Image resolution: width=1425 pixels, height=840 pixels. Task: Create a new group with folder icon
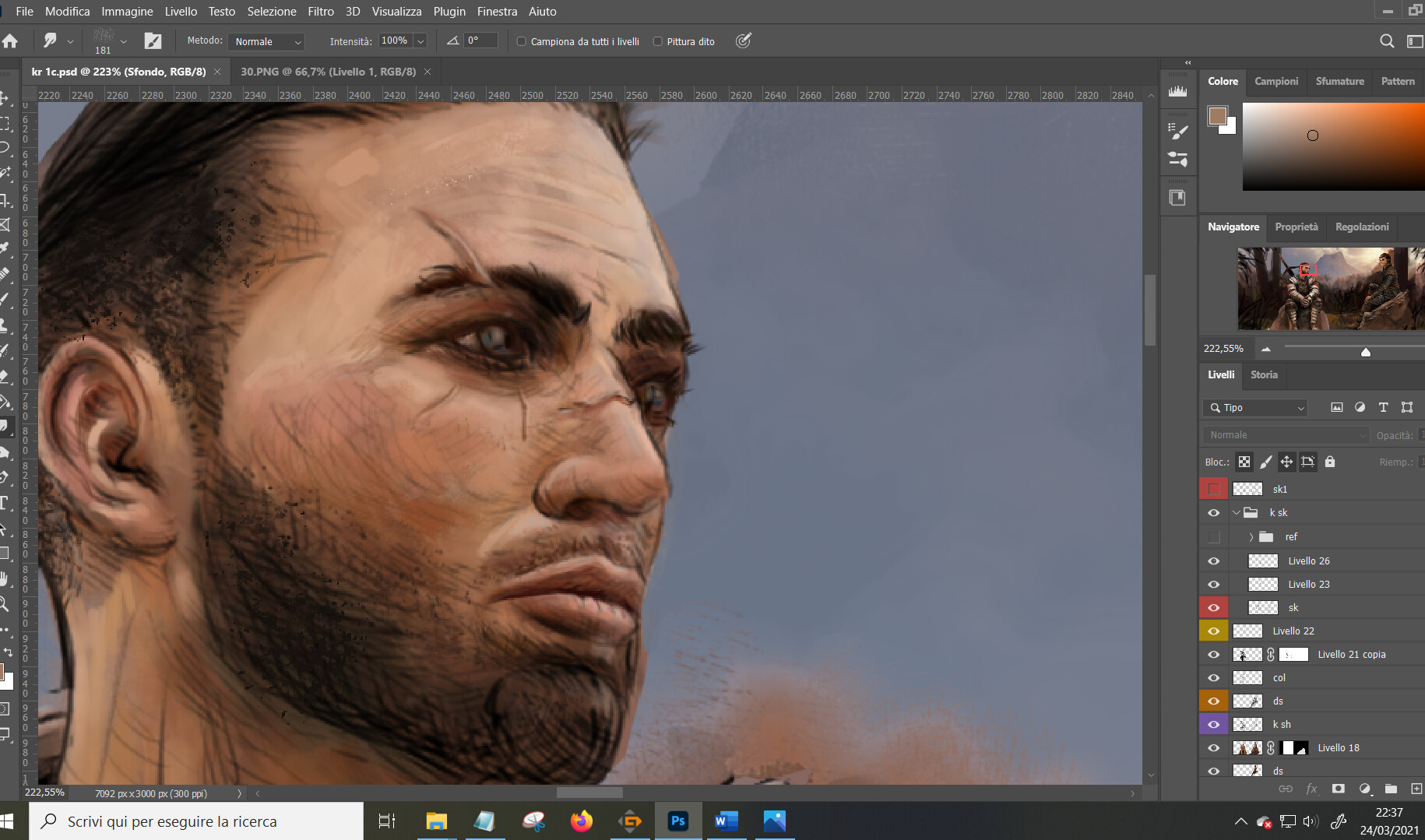[x=1391, y=789]
